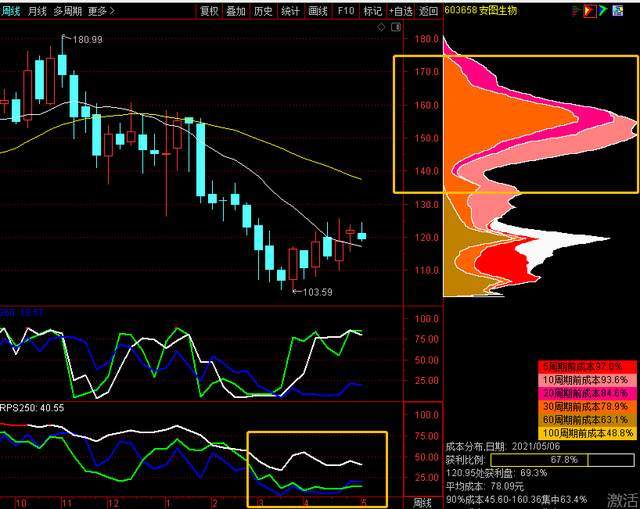This screenshot has height=509, width=640.
Task: Click the 180.0 price axis label
Action: click(427, 39)
